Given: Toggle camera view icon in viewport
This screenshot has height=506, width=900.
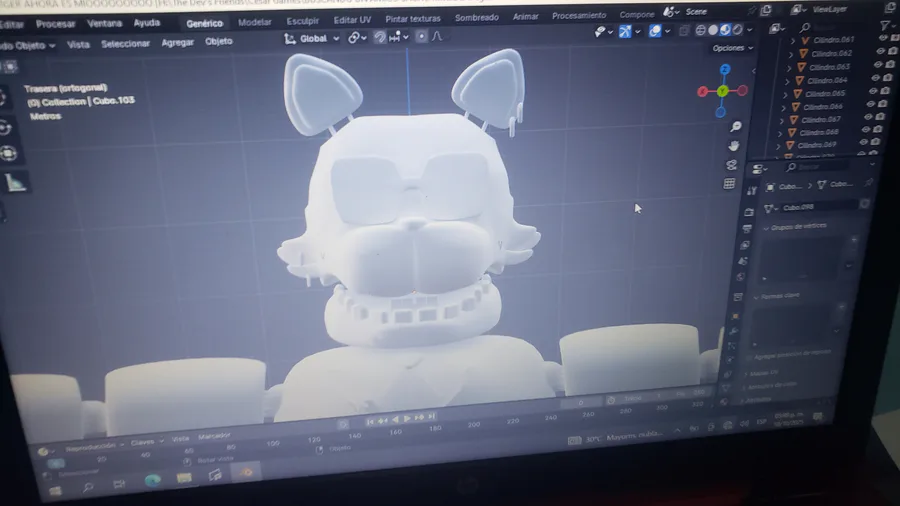Looking at the screenshot, I should 731,165.
